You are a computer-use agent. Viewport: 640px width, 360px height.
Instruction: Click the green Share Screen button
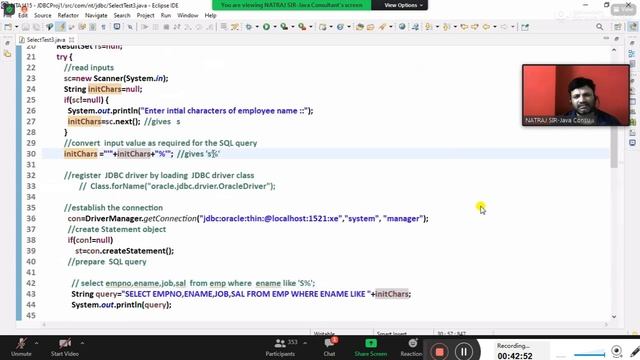click(x=371, y=347)
